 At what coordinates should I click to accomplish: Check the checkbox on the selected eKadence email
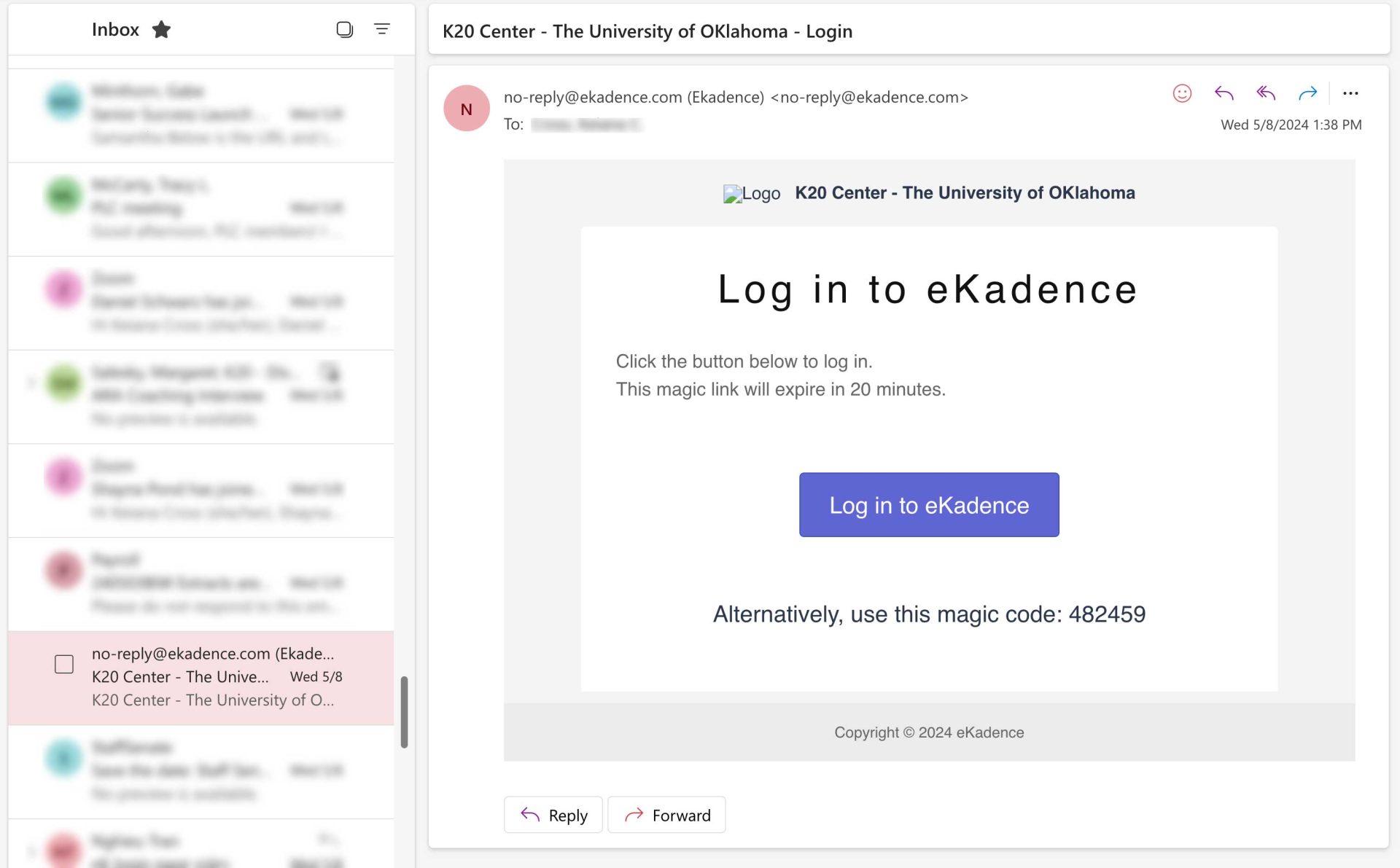click(x=64, y=664)
